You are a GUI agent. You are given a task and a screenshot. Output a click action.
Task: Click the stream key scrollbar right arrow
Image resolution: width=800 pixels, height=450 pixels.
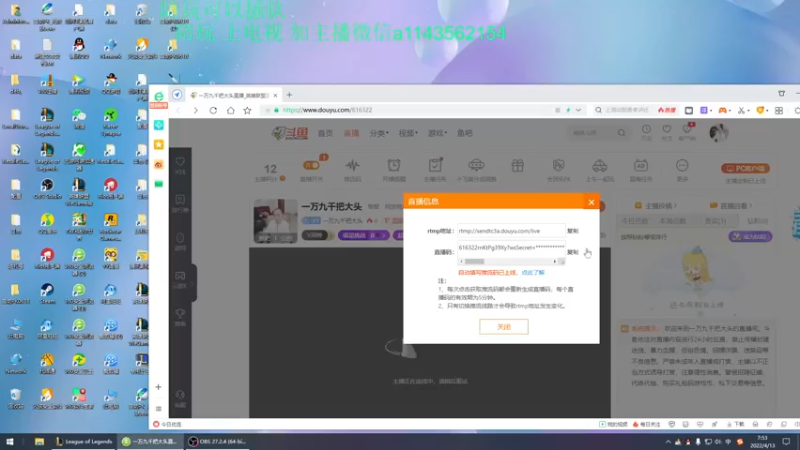pos(555,261)
